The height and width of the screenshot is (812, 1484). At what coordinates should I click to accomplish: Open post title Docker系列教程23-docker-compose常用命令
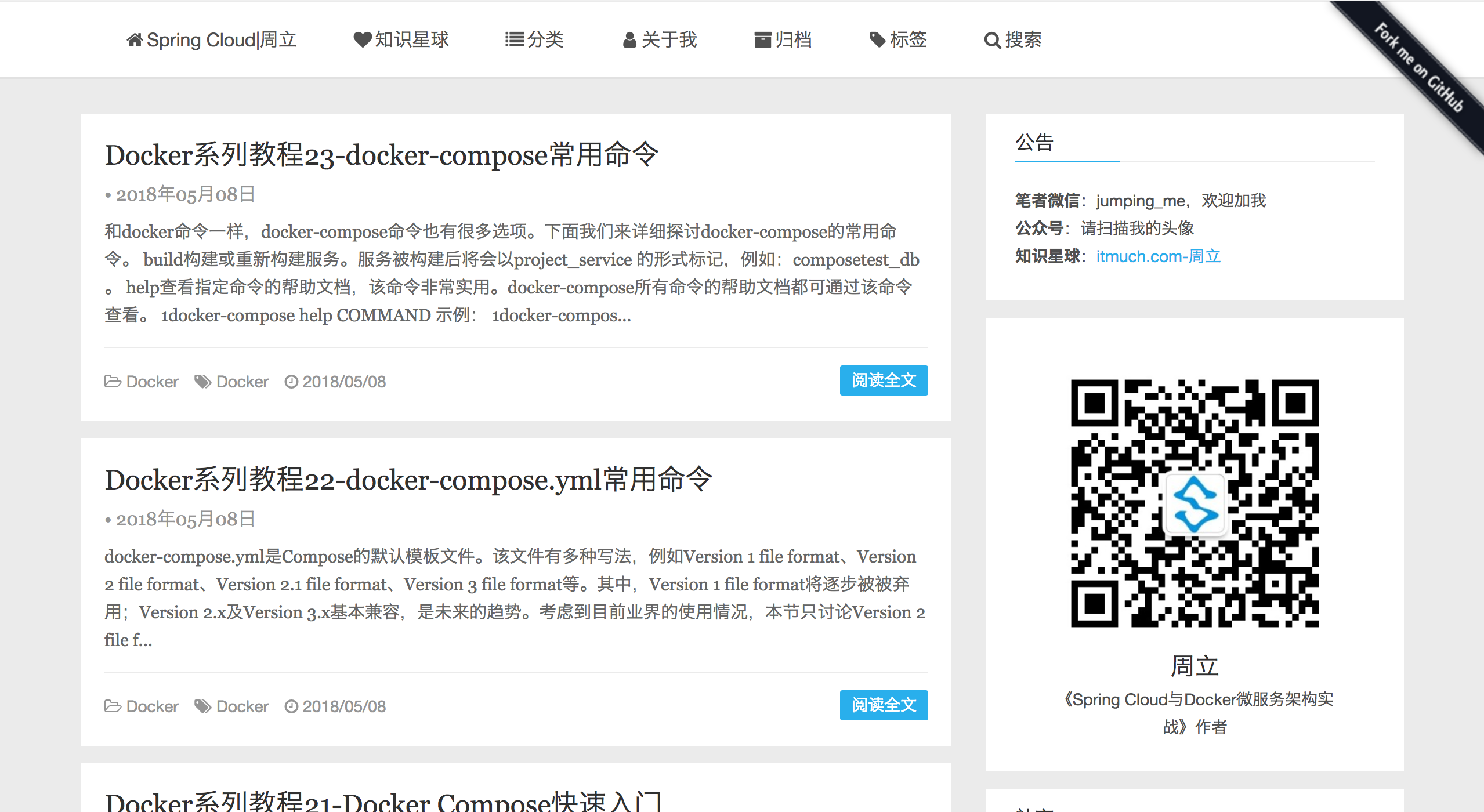381,155
